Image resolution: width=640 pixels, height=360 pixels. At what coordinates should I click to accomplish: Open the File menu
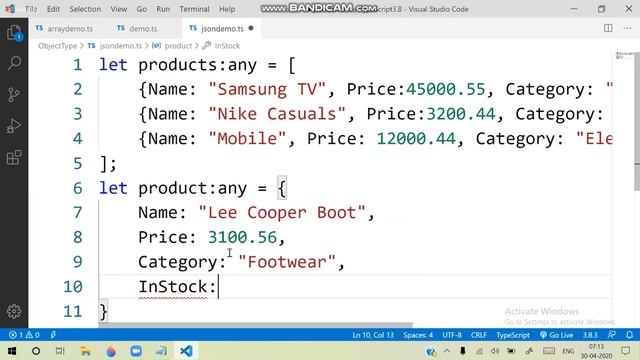click(x=31, y=9)
